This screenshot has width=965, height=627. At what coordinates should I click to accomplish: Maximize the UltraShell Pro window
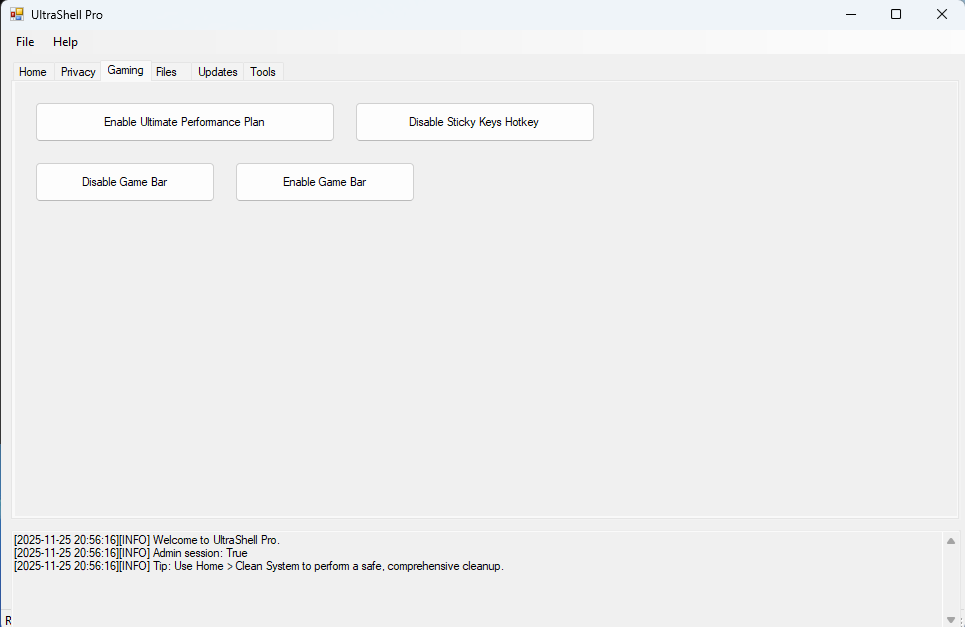point(896,14)
